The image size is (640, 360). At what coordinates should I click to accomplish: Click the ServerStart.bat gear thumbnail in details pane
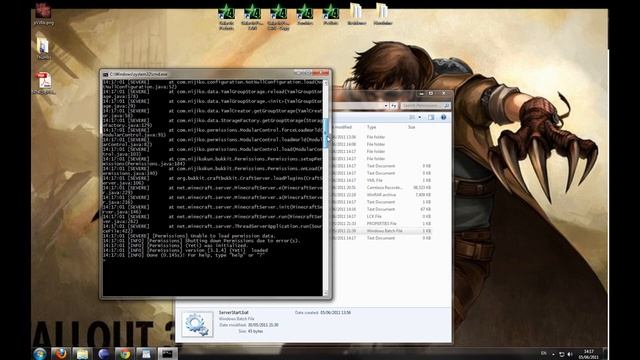tap(198, 324)
